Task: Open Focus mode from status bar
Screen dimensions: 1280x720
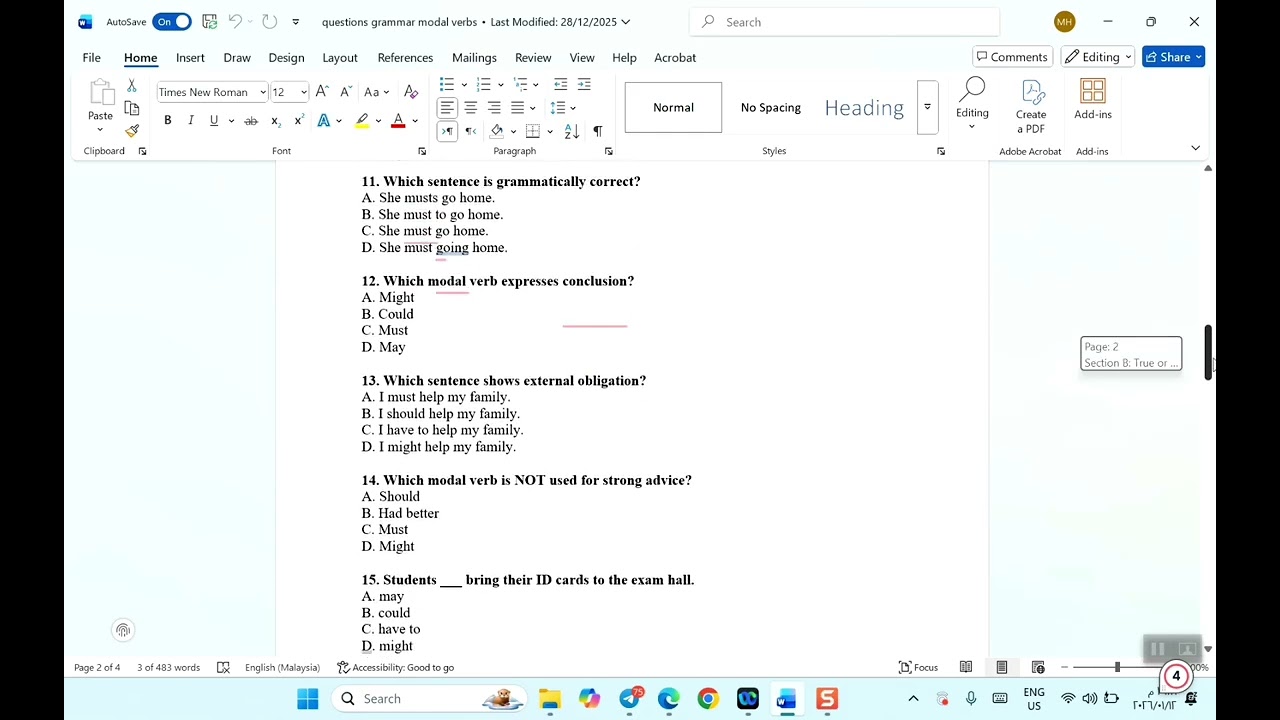Action: (x=918, y=667)
